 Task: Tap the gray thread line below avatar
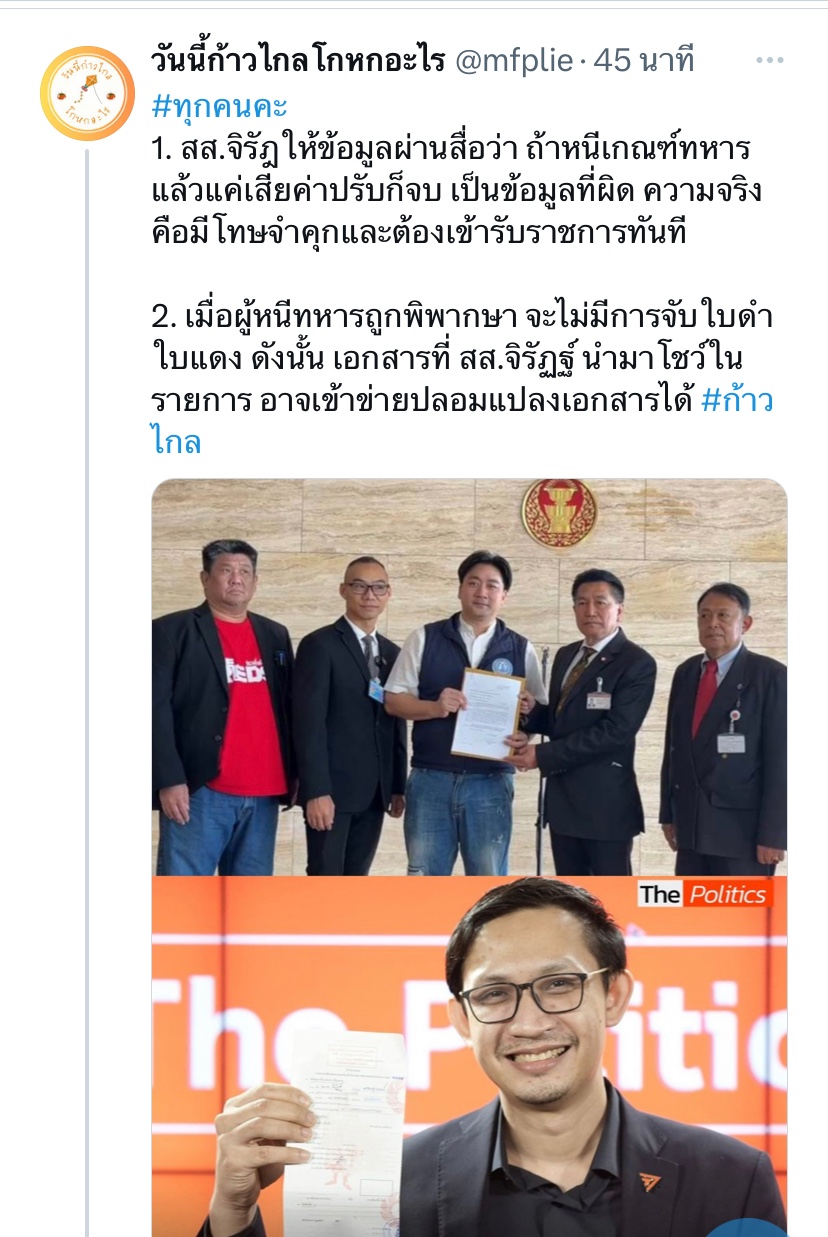pos(87,692)
